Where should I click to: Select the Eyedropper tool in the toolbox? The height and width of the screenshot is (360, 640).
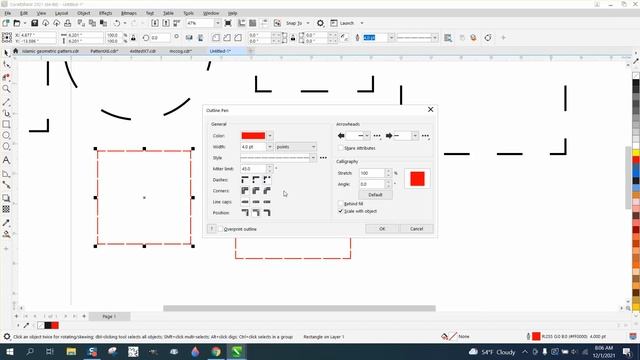[7, 223]
